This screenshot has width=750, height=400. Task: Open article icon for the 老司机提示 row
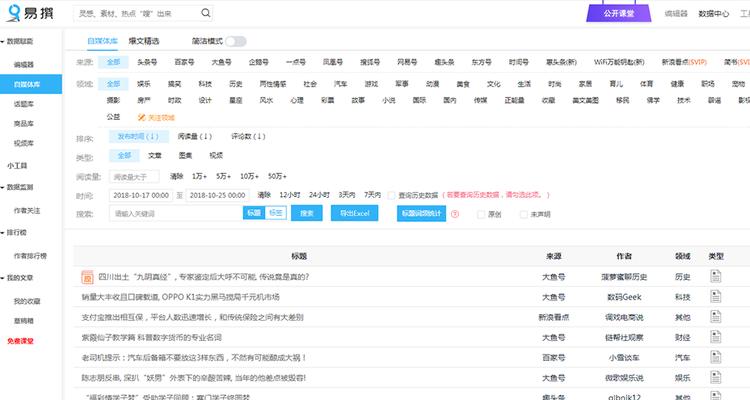(716, 357)
